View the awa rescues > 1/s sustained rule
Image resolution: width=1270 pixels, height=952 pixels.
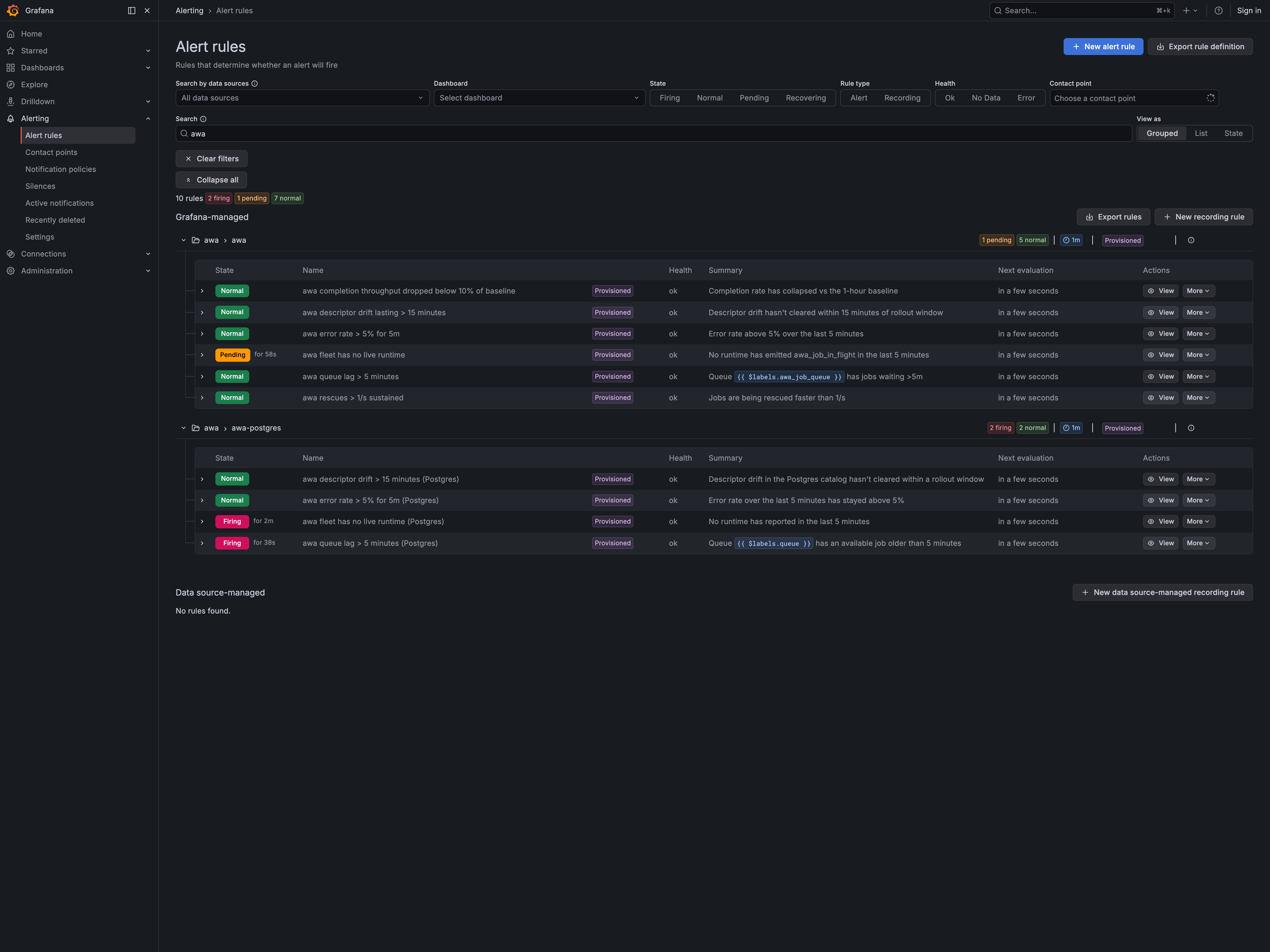(x=1160, y=398)
